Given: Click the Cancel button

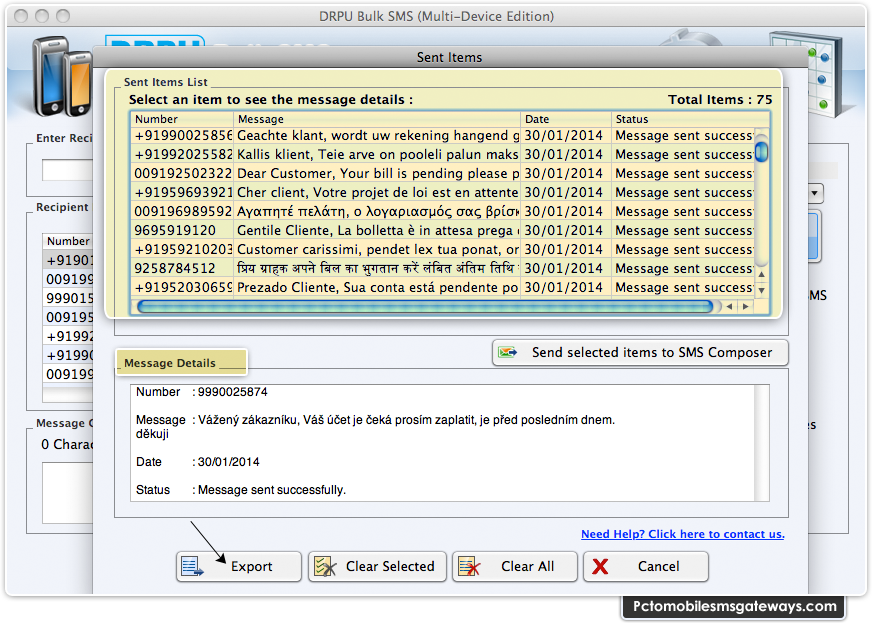Looking at the screenshot, I should 646,566.
